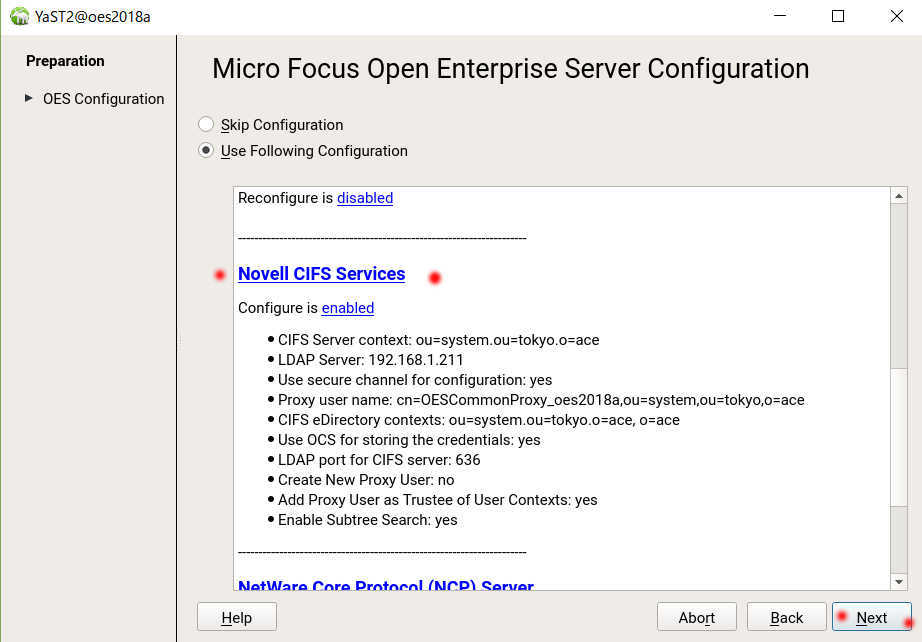The image size is (922, 642).
Task: Open the Novell CIFS Services link
Action: click(322, 274)
